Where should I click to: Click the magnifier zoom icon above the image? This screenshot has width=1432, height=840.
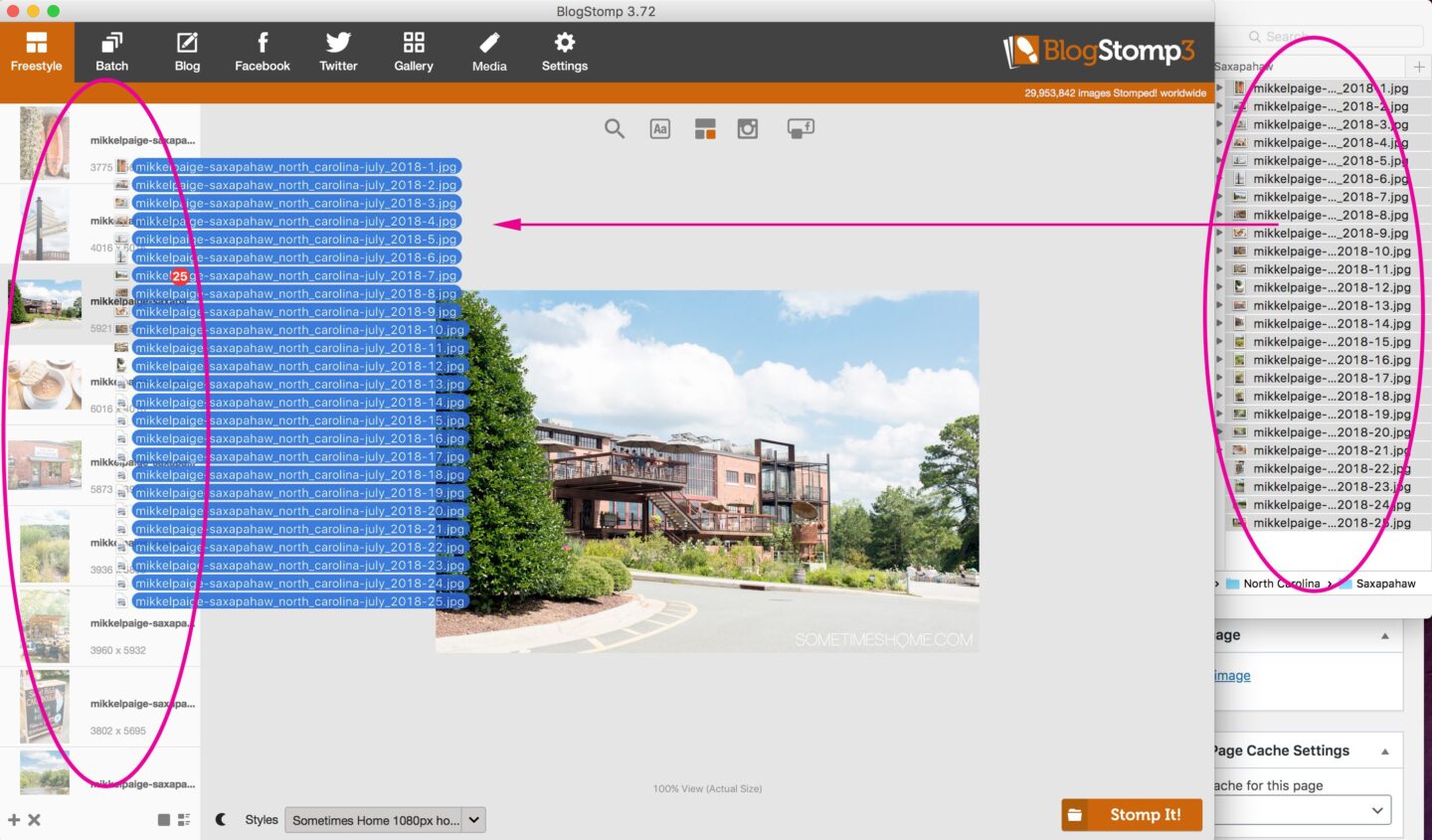(x=614, y=128)
